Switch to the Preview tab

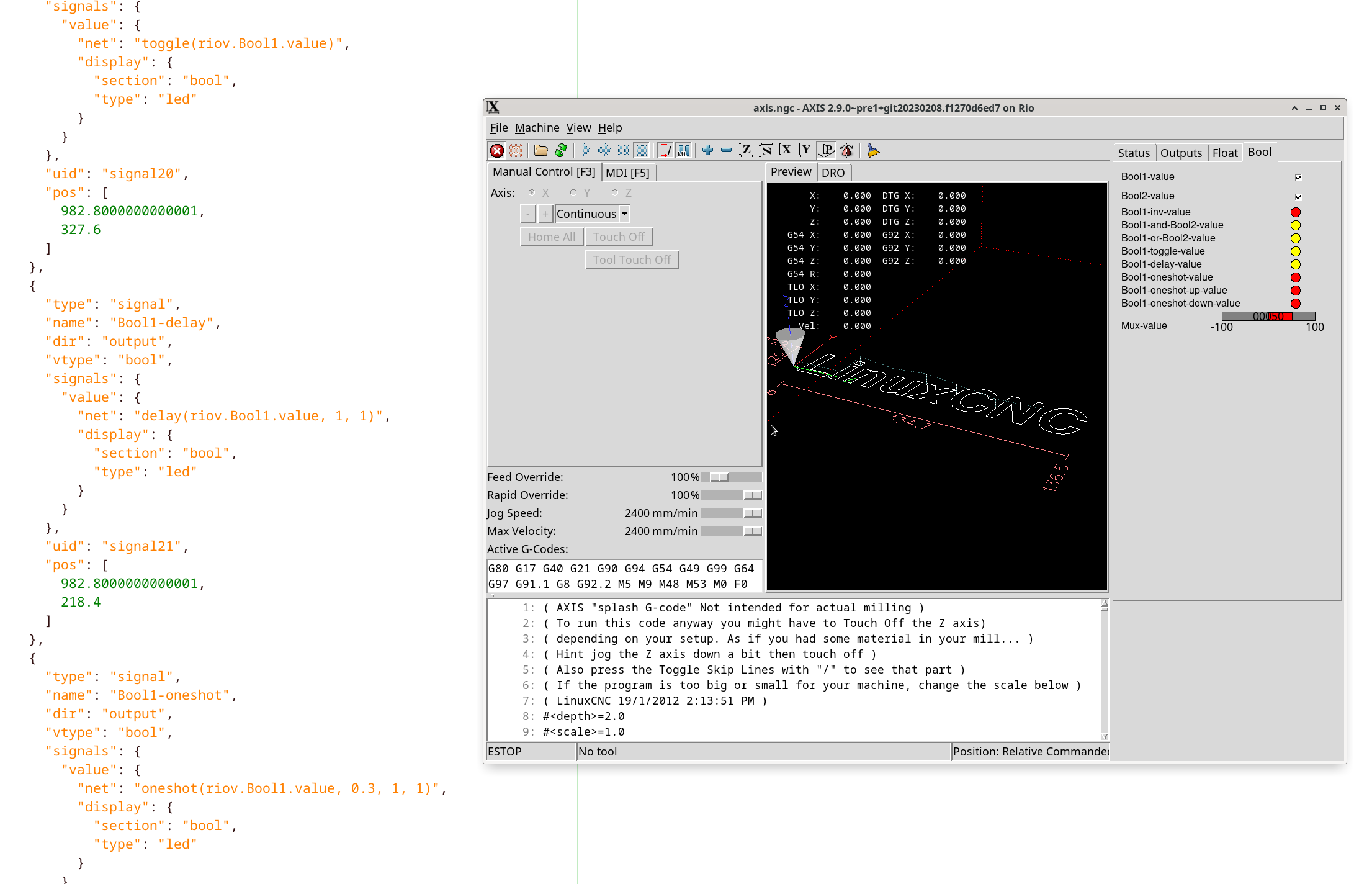point(791,171)
